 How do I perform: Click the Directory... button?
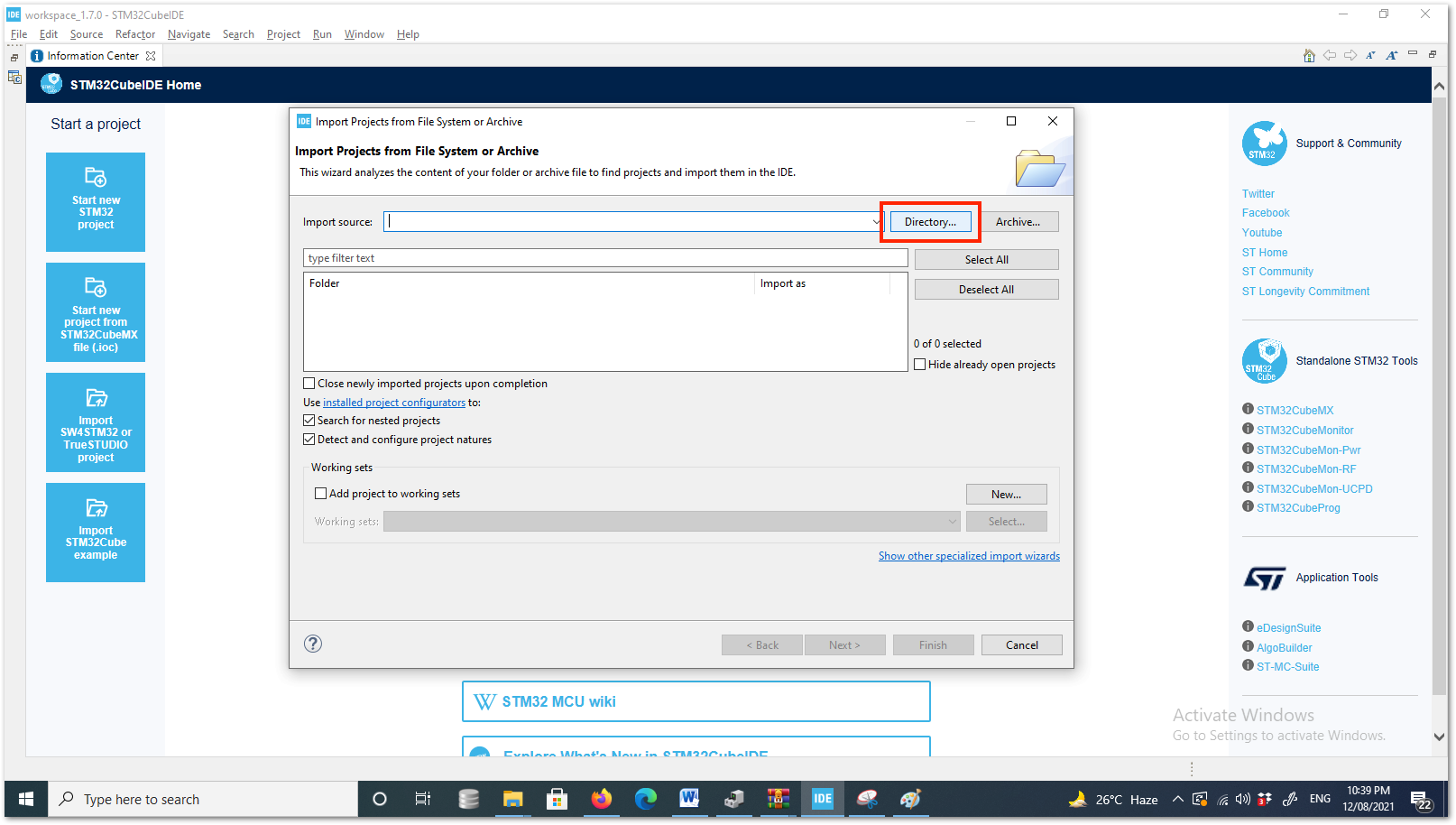[x=930, y=222]
